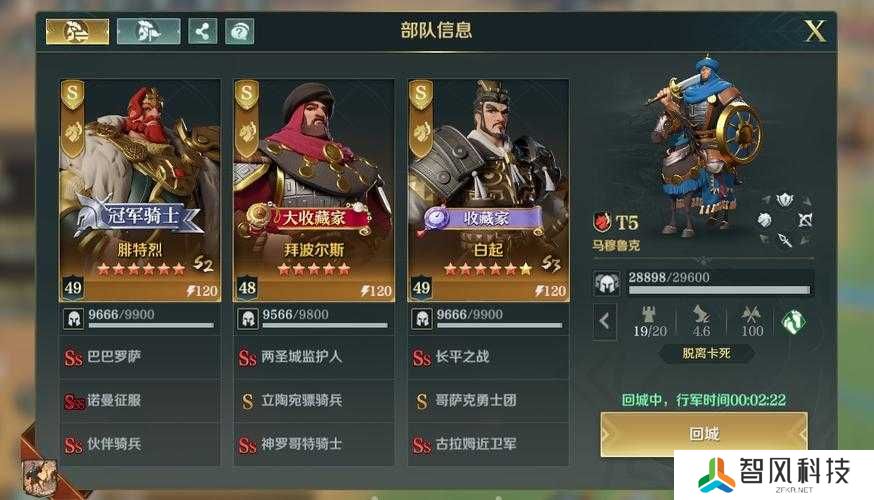
Task: Click the T5 马穆鲁克 unit icon
Action: click(601, 222)
